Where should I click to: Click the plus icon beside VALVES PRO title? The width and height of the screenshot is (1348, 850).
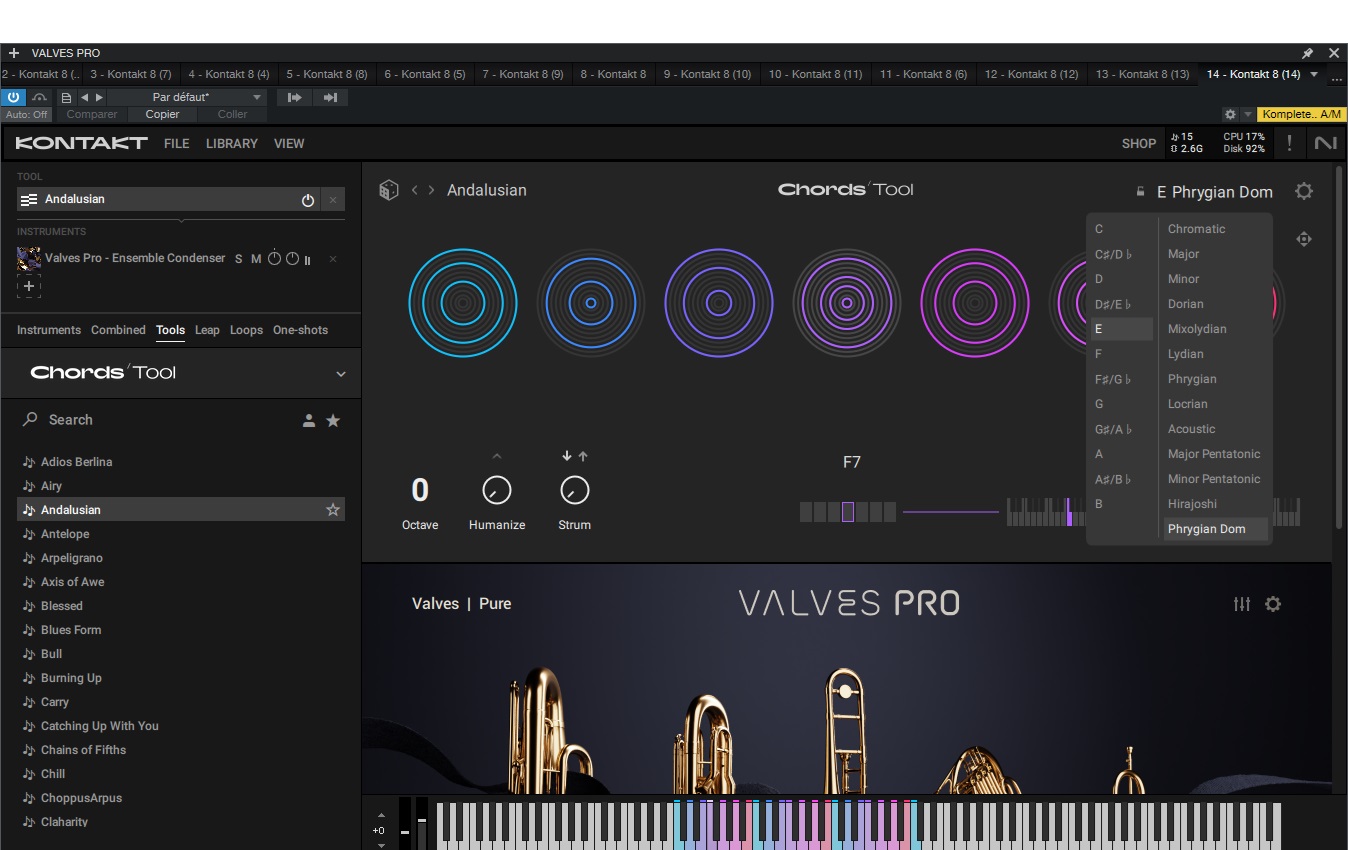click(14, 53)
